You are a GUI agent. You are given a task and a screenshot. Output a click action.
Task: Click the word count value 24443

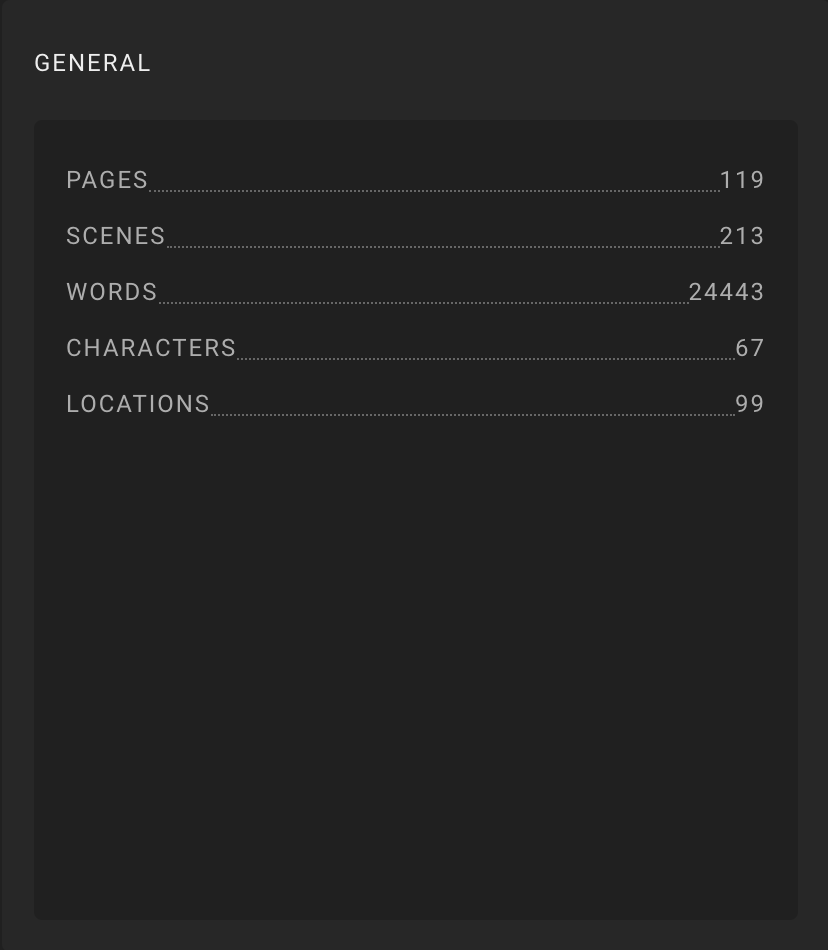click(727, 292)
